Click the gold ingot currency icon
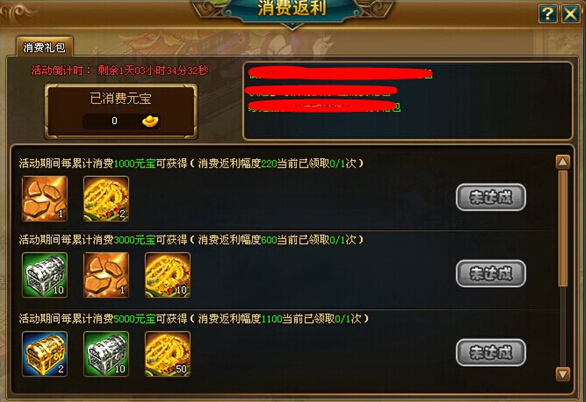This screenshot has width=586, height=402. (x=150, y=121)
